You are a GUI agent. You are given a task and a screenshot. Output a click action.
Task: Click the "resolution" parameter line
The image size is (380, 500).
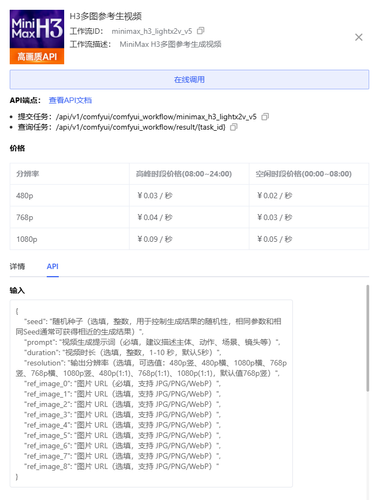[151, 368]
